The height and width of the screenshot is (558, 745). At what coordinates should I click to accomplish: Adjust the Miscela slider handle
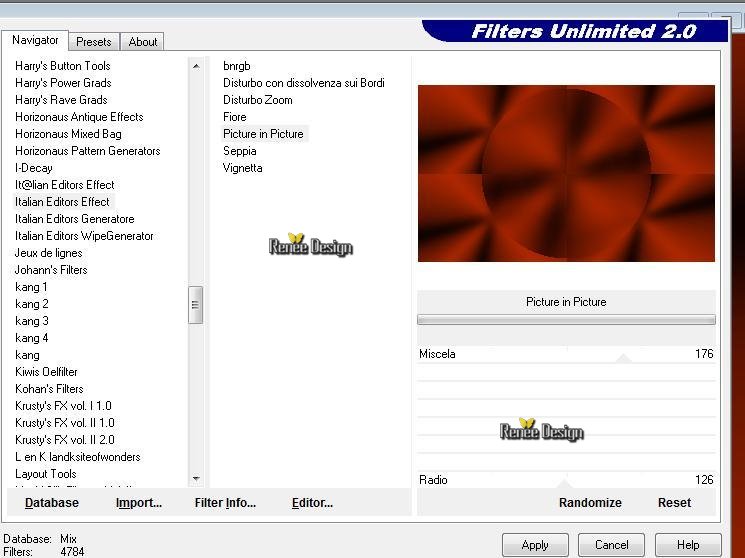tap(623, 358)
